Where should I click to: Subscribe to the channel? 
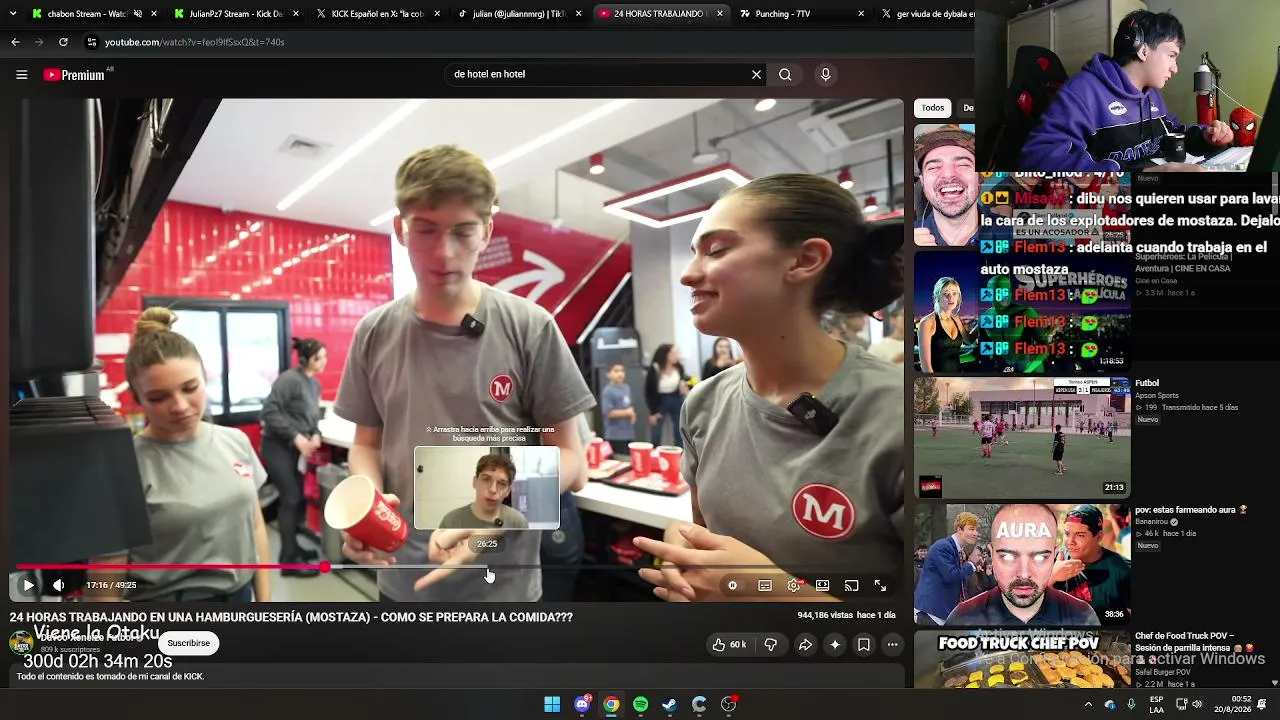189,643
